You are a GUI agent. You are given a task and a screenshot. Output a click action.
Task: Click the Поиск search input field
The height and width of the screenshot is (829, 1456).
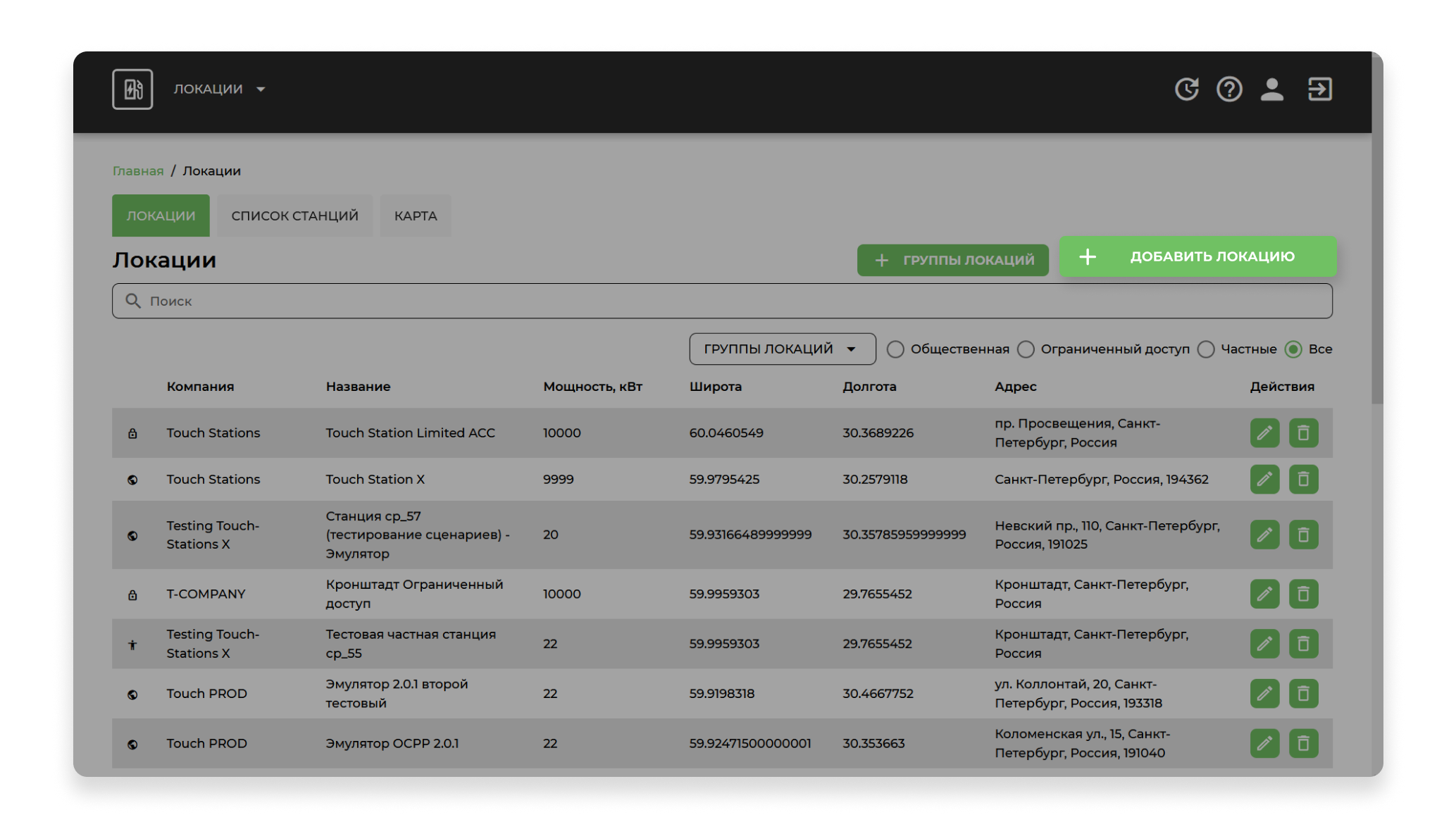pos(722,301)
